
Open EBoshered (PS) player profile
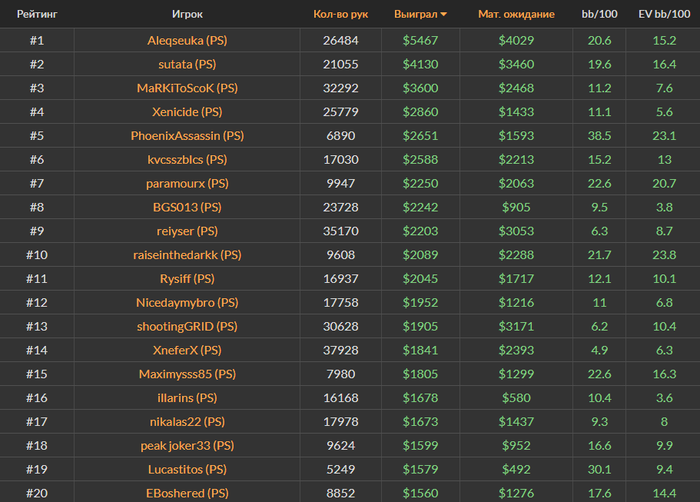pyautogui.click(x=187, y=493)
